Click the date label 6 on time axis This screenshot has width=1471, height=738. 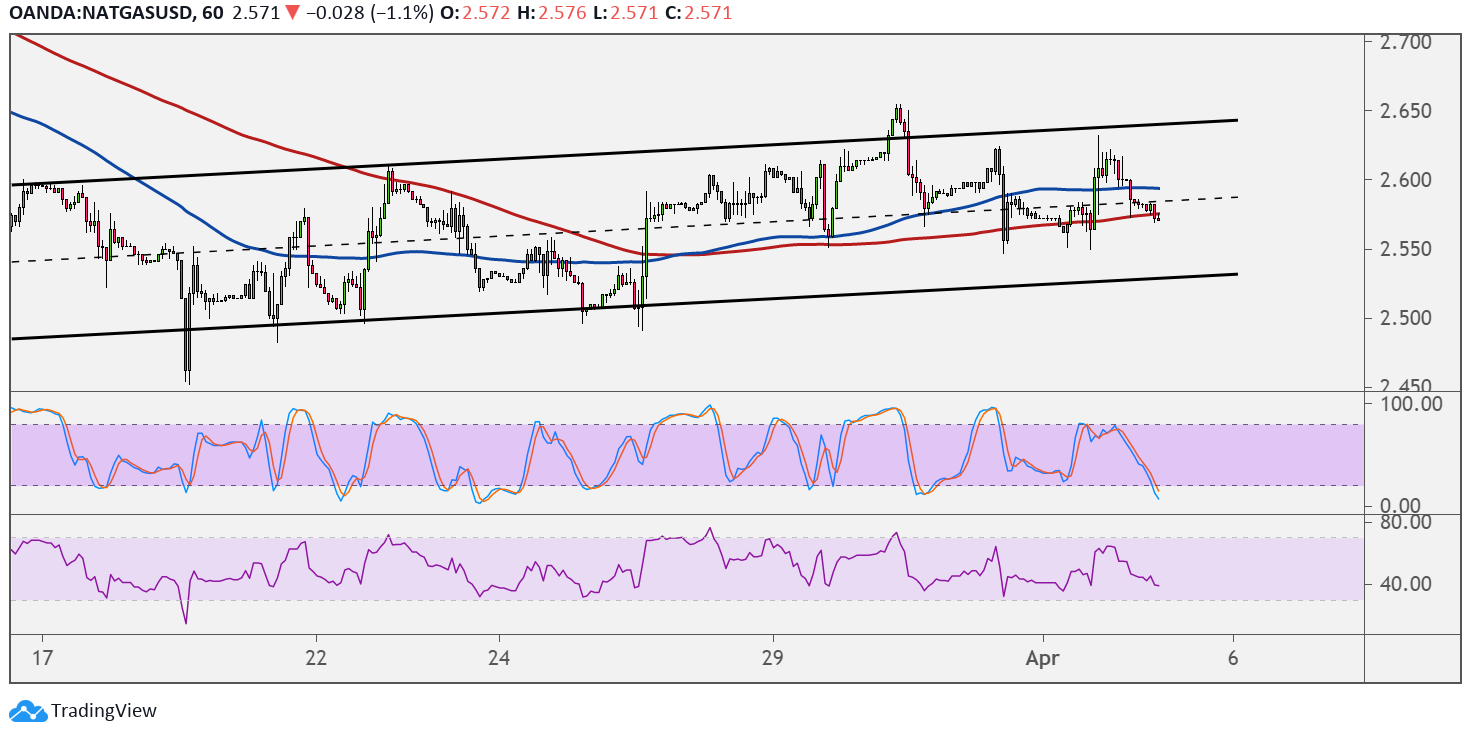(x=1233, y=657)
